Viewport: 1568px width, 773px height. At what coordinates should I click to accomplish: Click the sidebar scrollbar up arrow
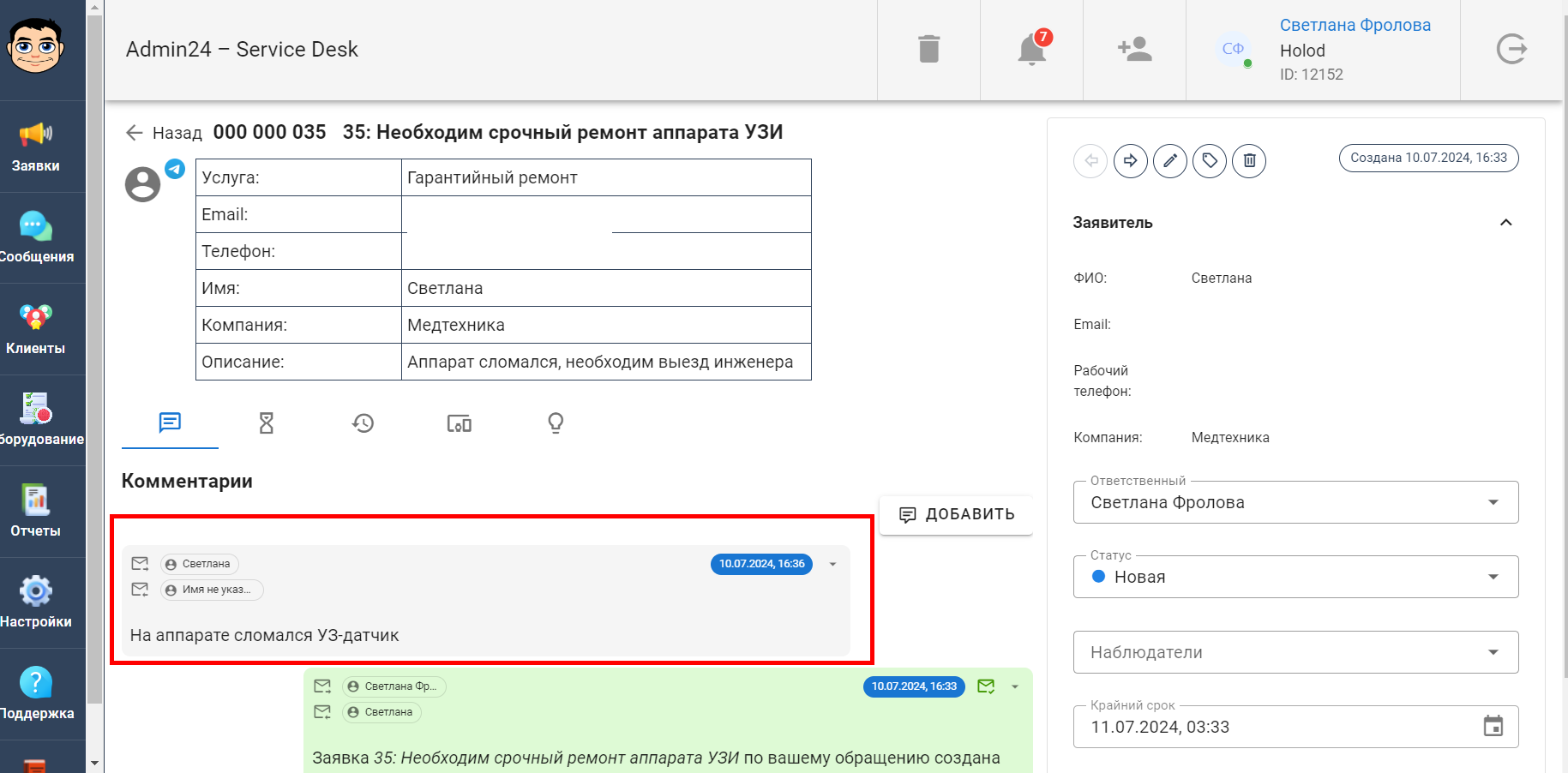94,8
